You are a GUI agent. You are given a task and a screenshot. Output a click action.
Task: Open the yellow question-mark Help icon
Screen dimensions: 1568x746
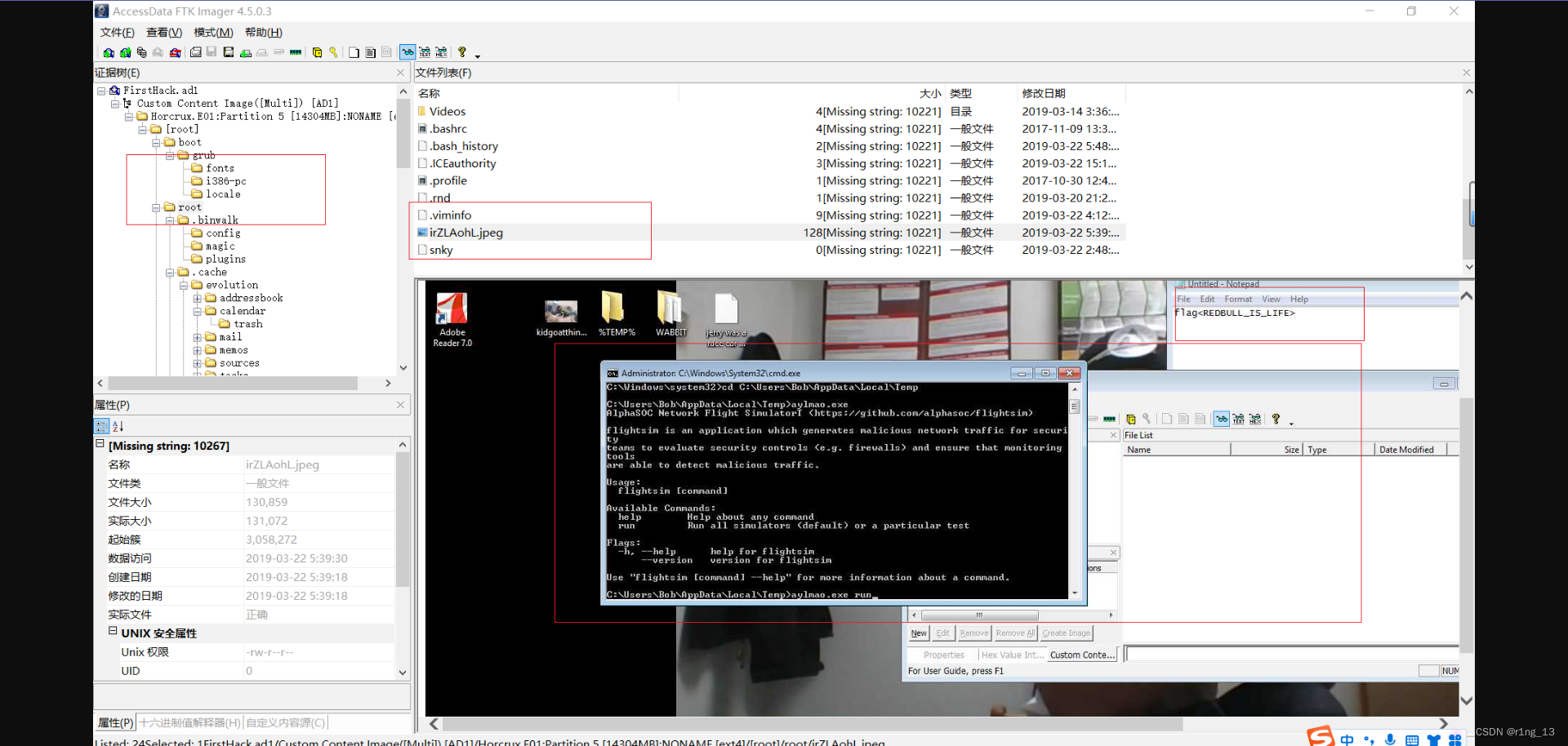462,52
